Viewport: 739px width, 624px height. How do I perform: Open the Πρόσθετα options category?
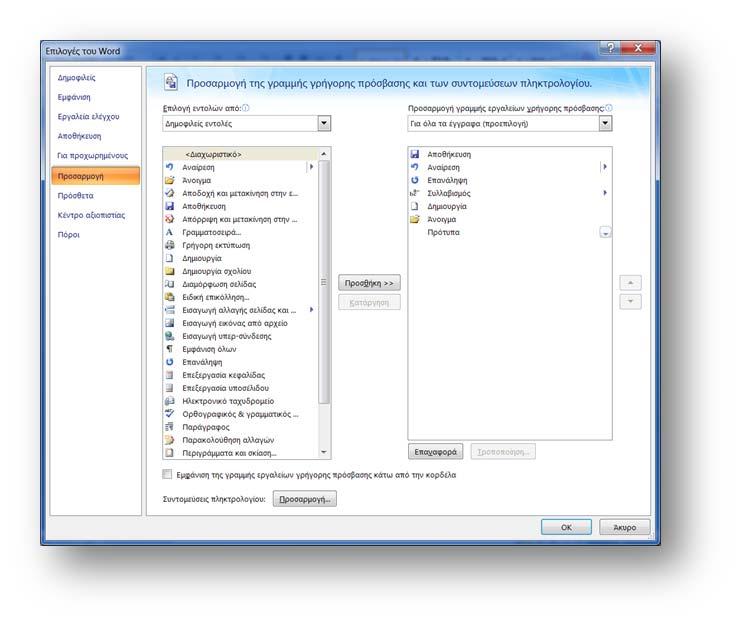(x=75, y=196)
